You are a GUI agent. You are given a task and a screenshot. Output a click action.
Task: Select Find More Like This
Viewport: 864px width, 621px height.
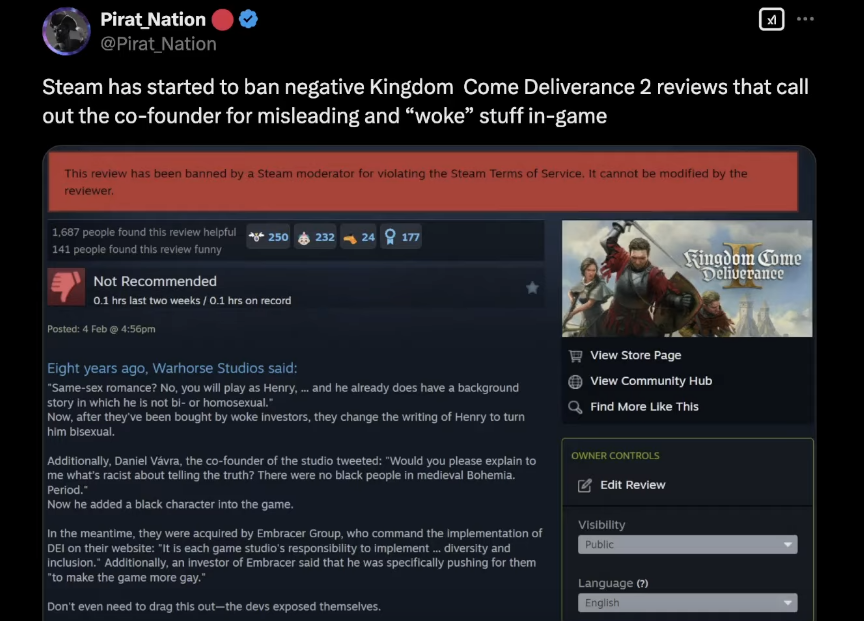point(644,407)
